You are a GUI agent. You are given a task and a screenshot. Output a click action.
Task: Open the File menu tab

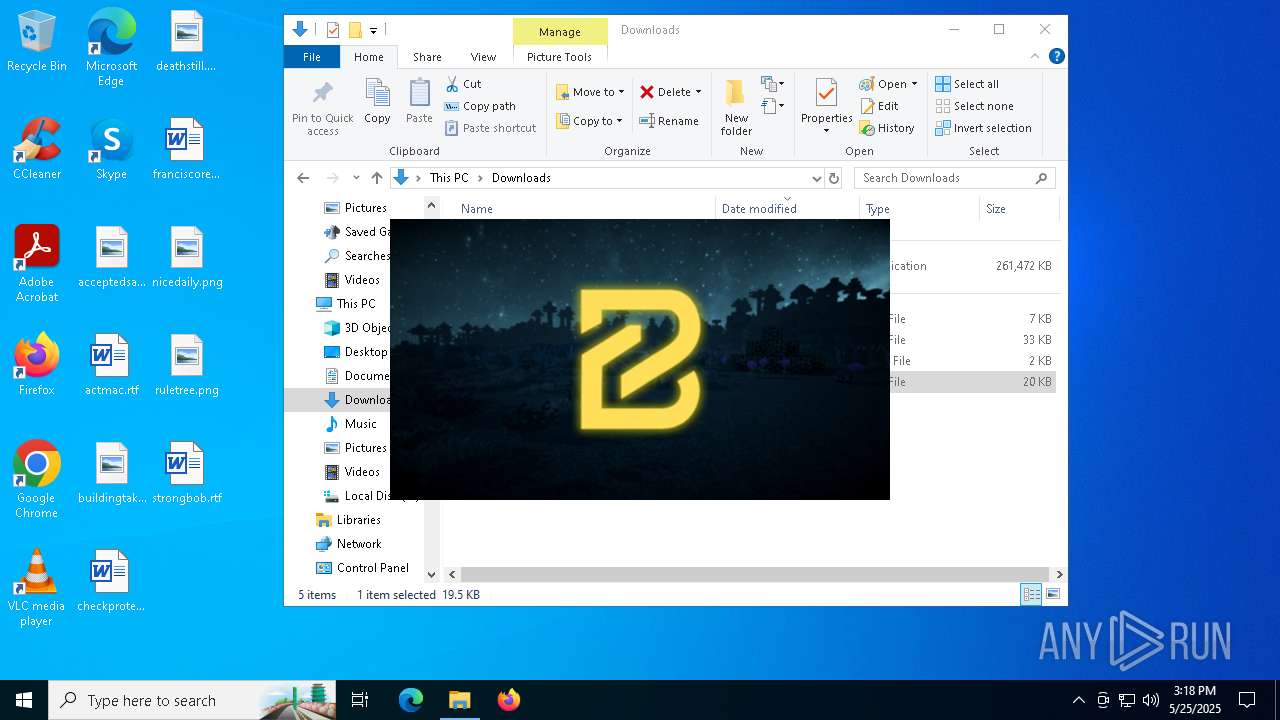[312, 57]
